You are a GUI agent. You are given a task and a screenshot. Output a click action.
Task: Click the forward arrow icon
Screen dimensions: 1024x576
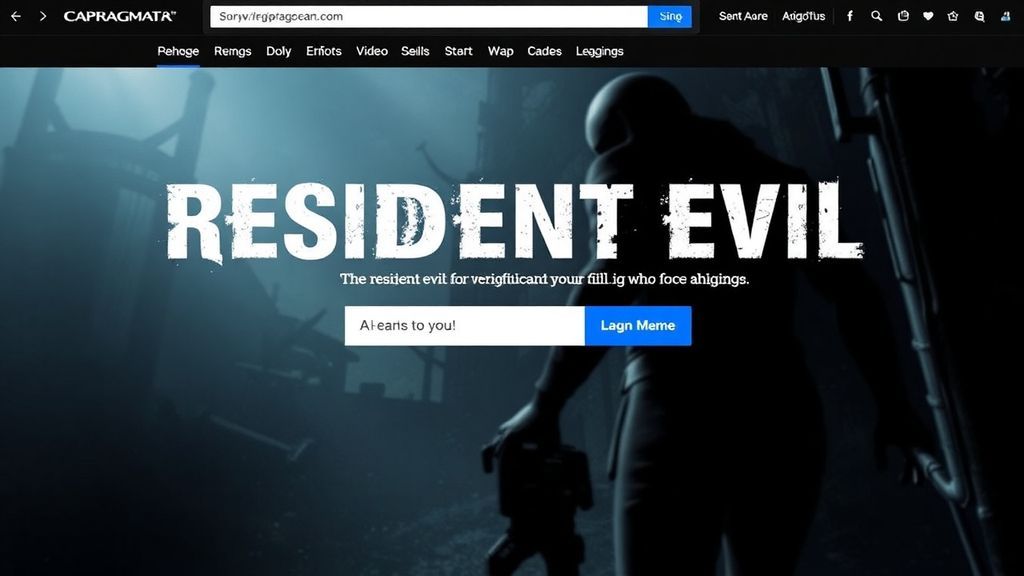pyautogui.click(x=42, y=17)
